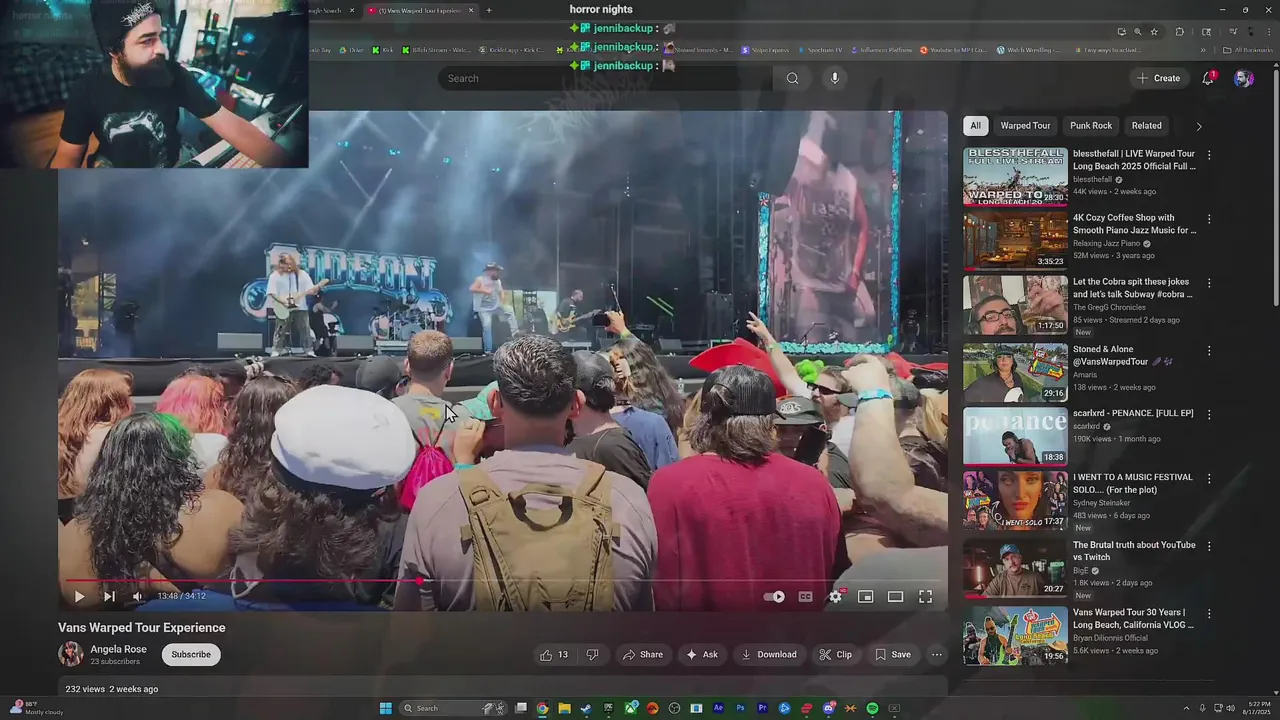
Task: Open options for blessthefall LIVE video
Action: 1209,155
